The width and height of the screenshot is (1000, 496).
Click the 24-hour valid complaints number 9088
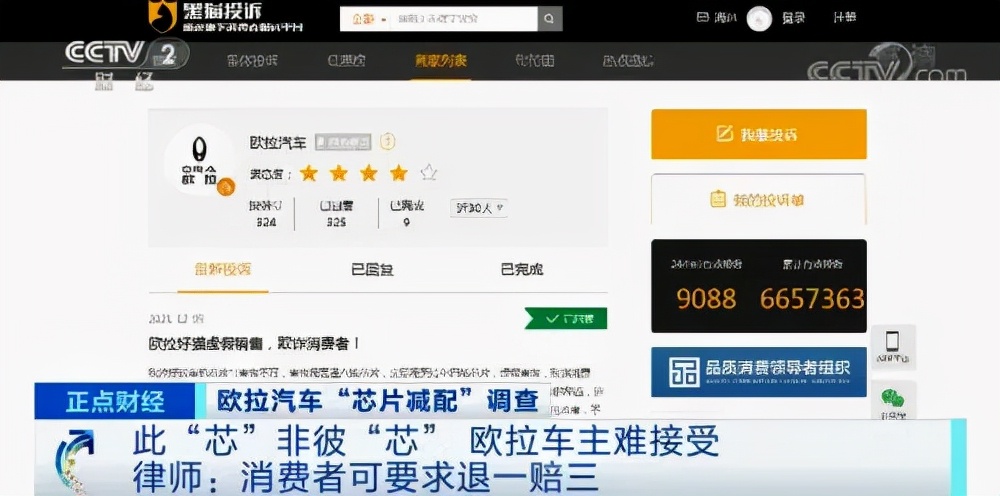(x=707, y=299)
